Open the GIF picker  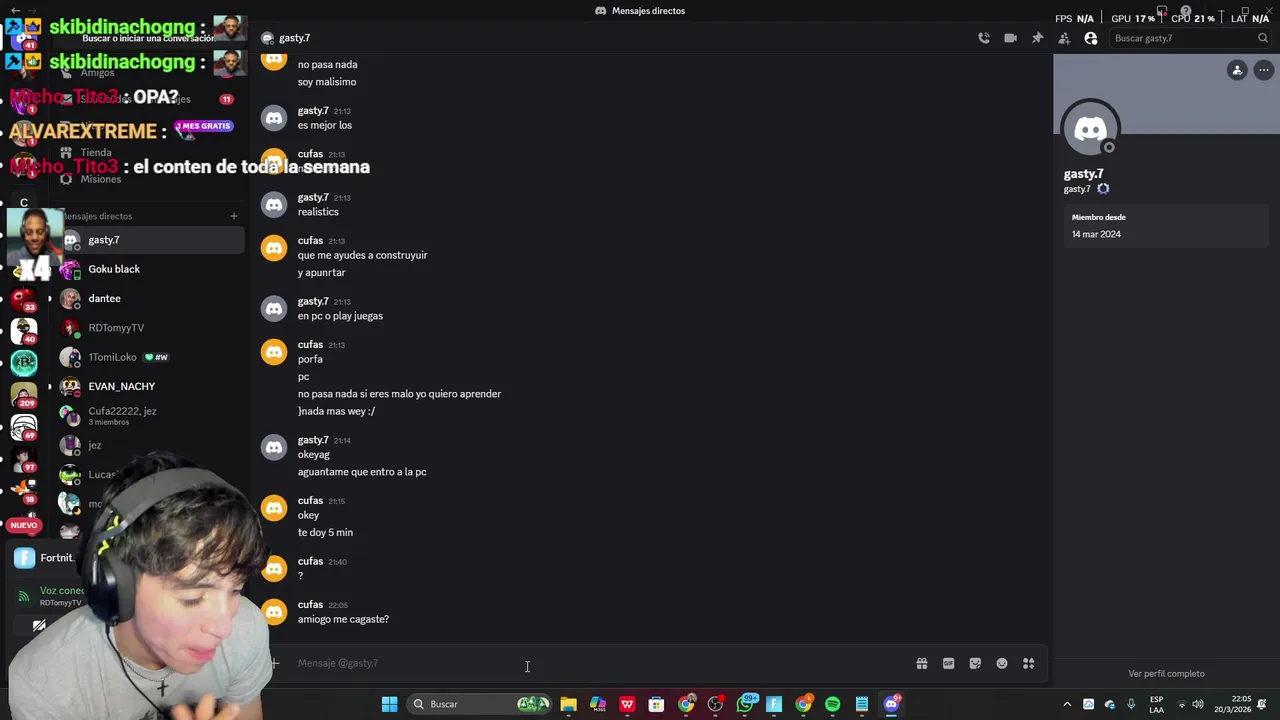click(948, 663)
